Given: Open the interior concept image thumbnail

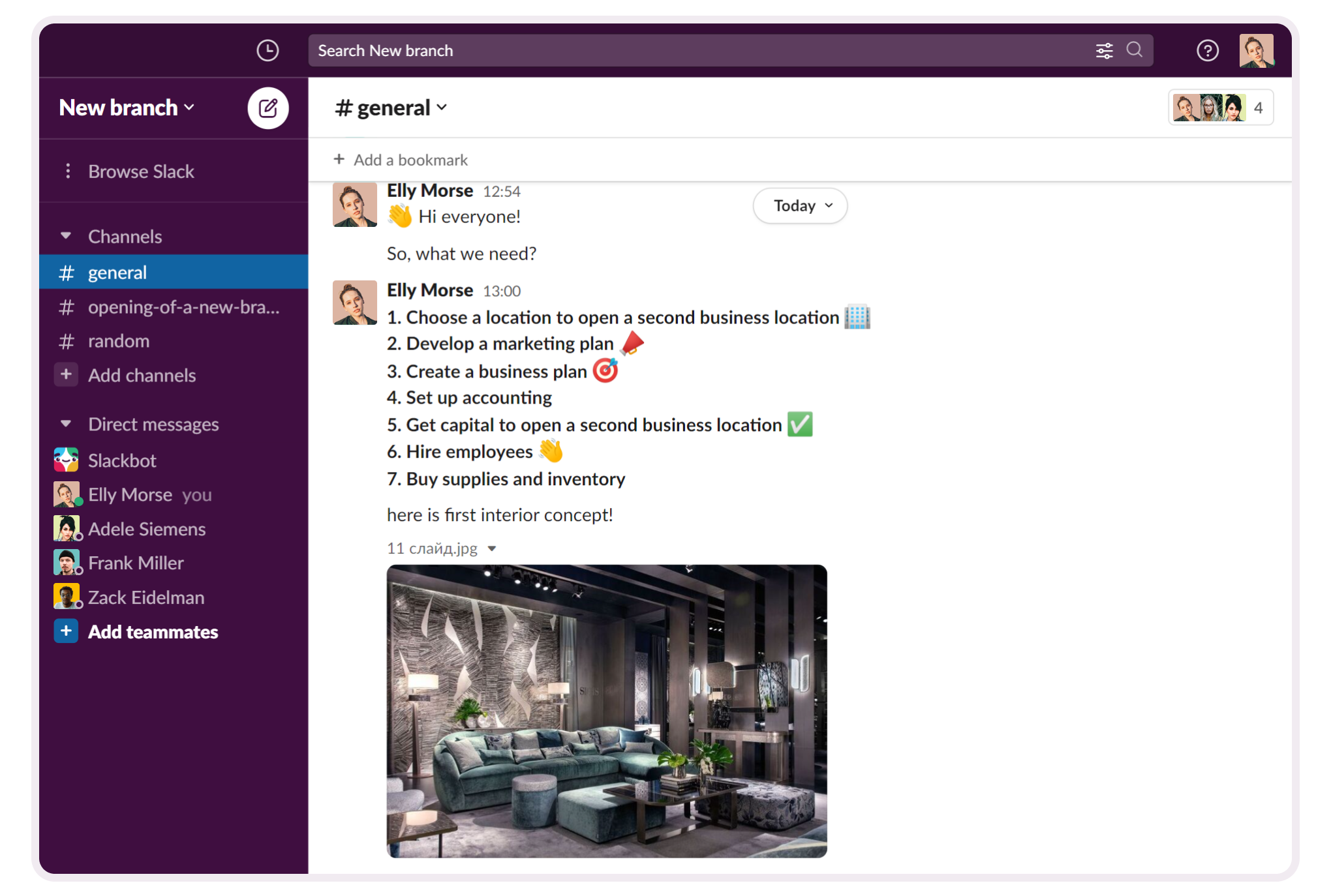Looking at the screenshot, I should (607, 711).
